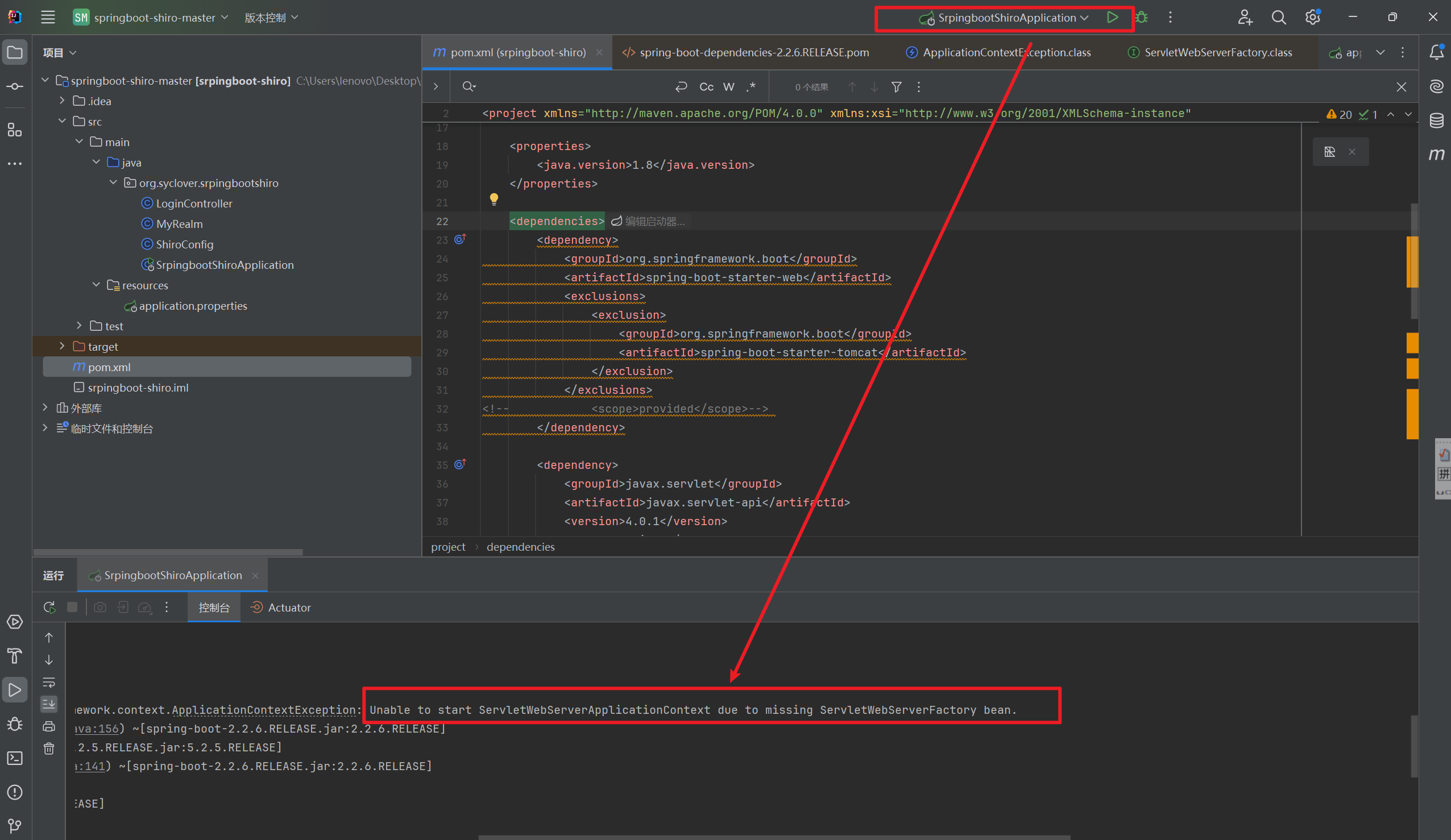This screenshot has width=1451, height=840.
Task: Collapse the resources folder
Action: point(96,285)
